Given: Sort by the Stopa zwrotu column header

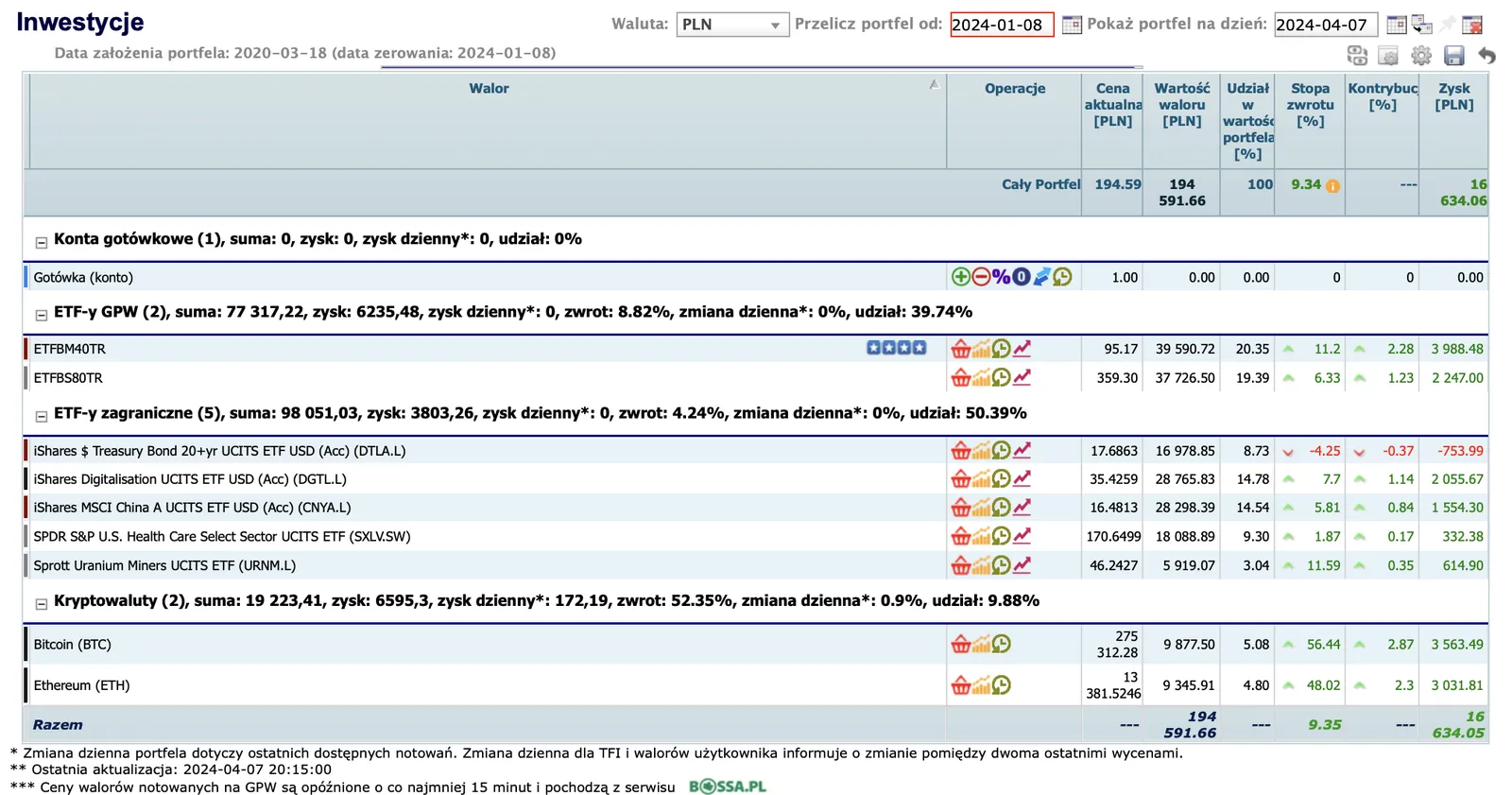Looking at the screenshot, I should click(1310, 104).
